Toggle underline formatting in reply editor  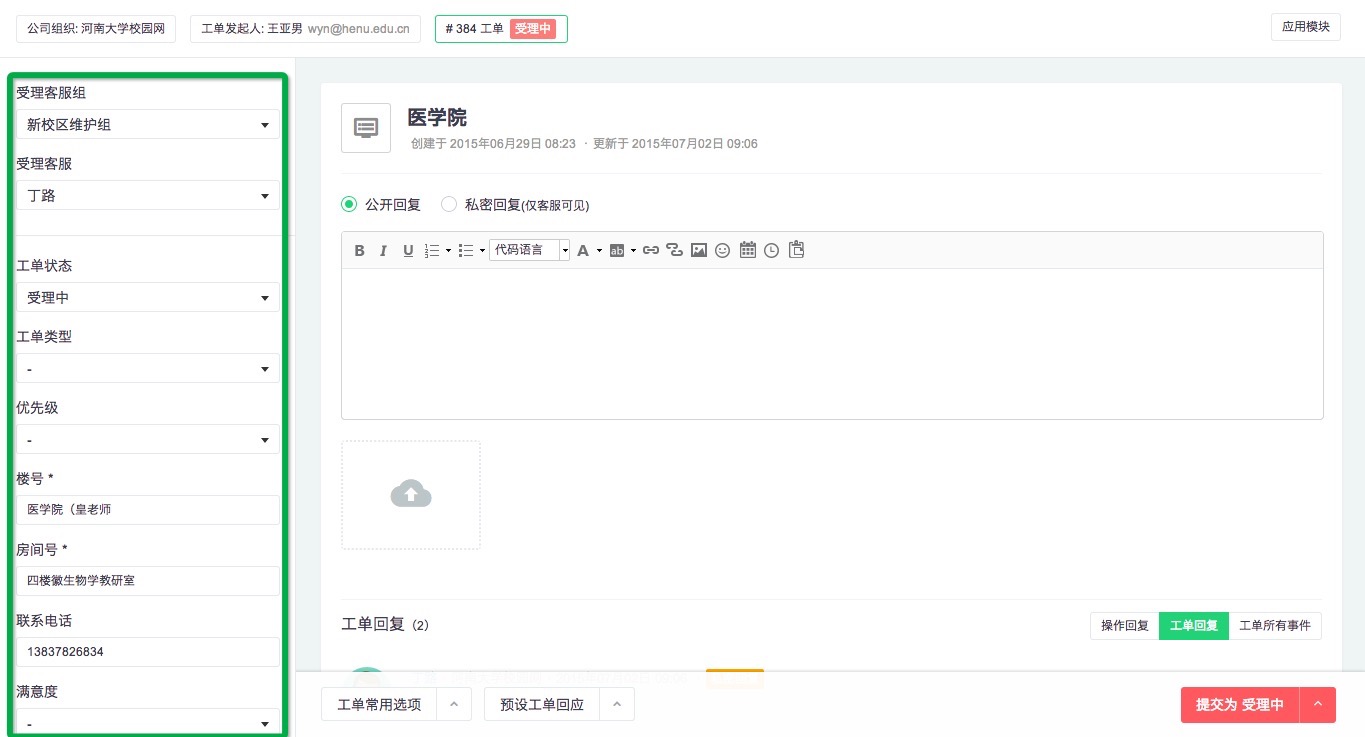(408, 251)
